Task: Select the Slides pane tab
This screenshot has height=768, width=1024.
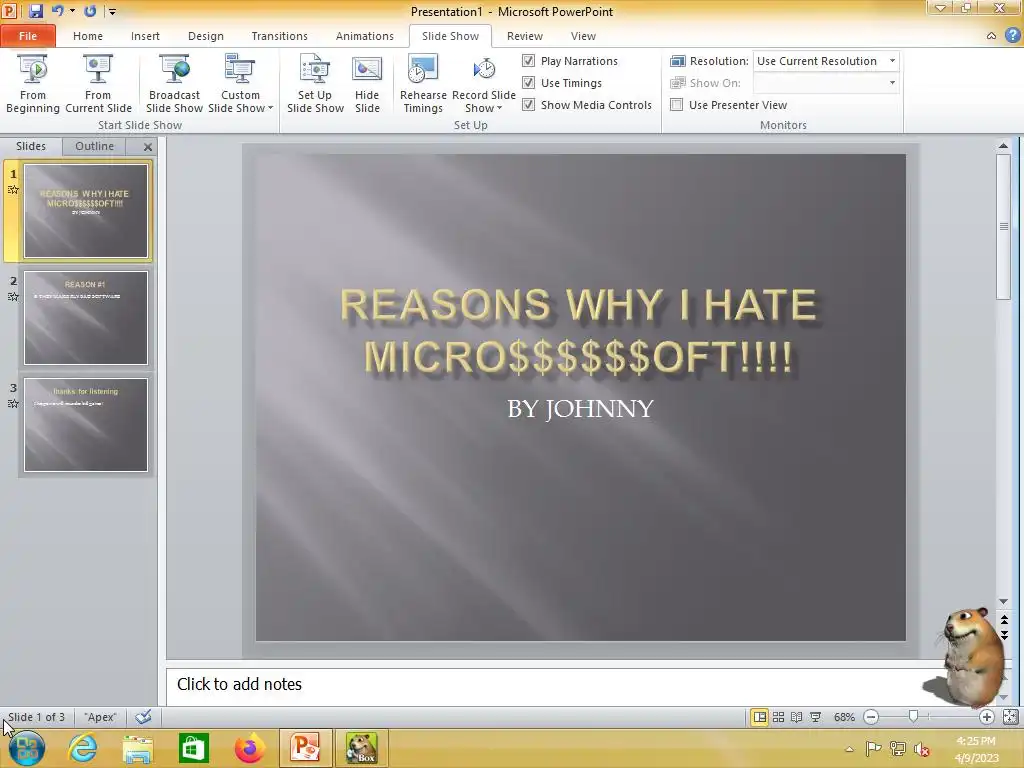Action: click(x=31, y=146)
